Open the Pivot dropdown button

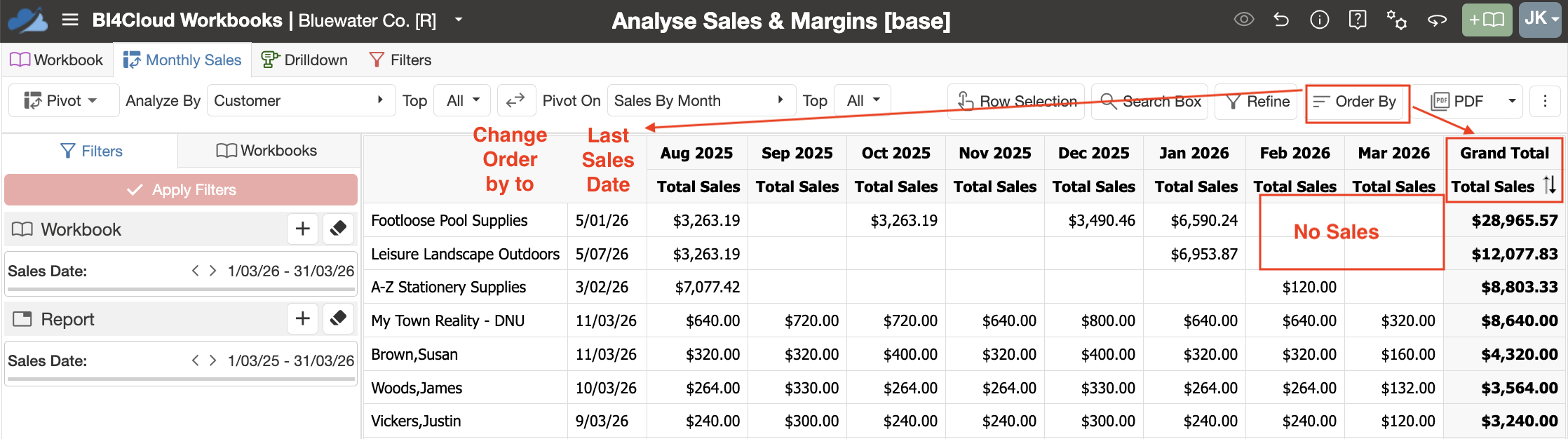coord(62,100)
